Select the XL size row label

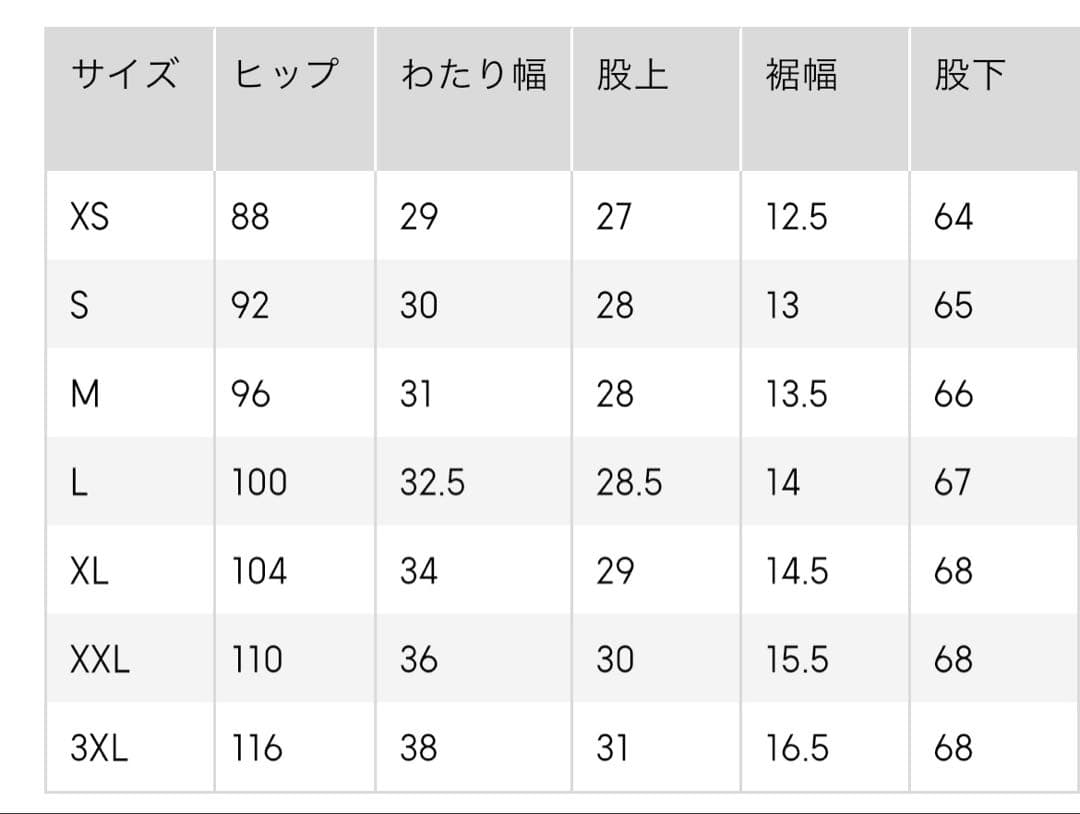point(90,571)
